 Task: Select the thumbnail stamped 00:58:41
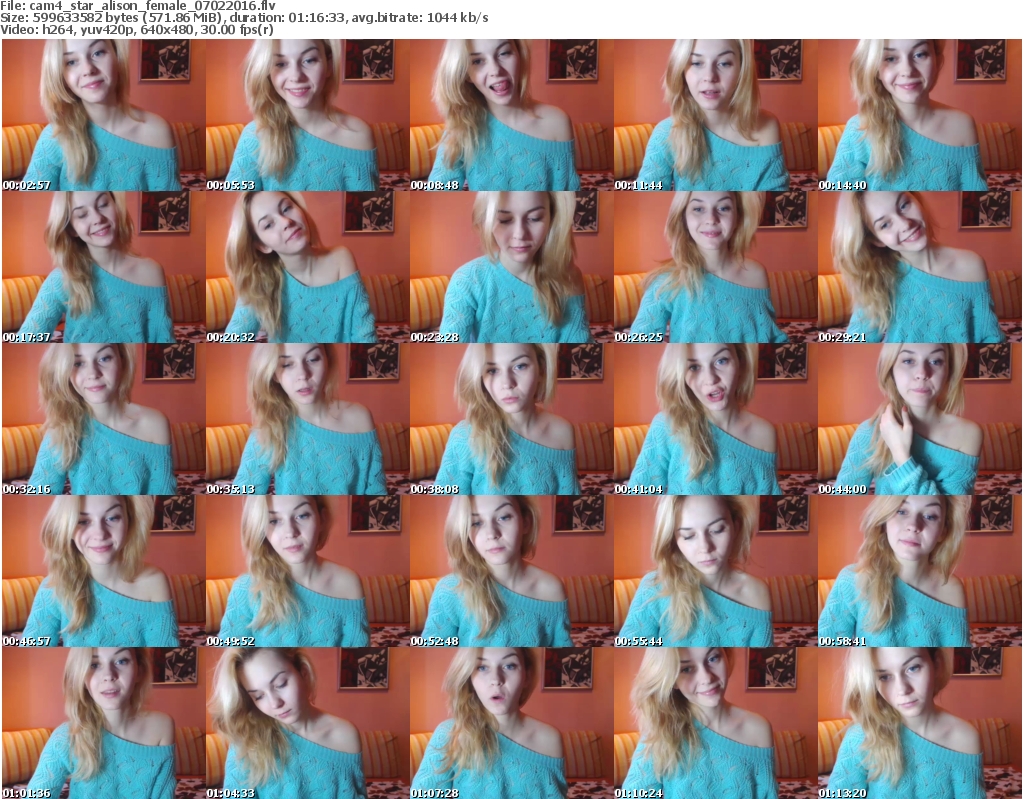pos(920,572)
